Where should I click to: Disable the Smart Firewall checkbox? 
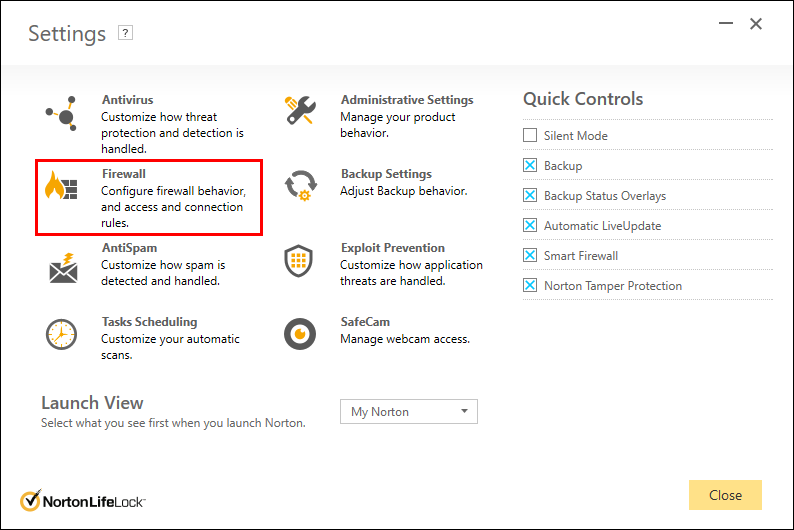coord(530,256)
